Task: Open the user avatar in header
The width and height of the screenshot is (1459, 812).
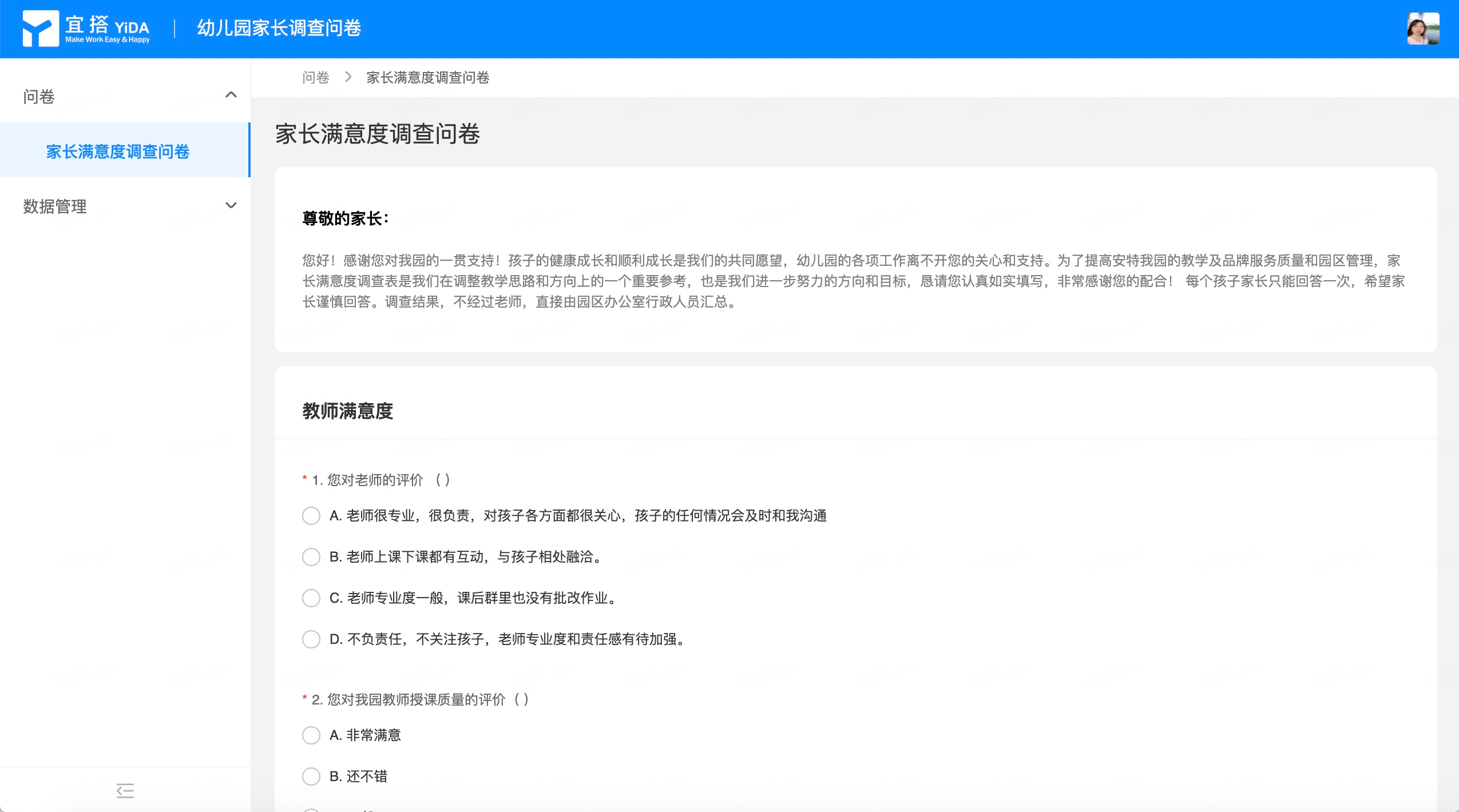Action: click(1422, 29)
